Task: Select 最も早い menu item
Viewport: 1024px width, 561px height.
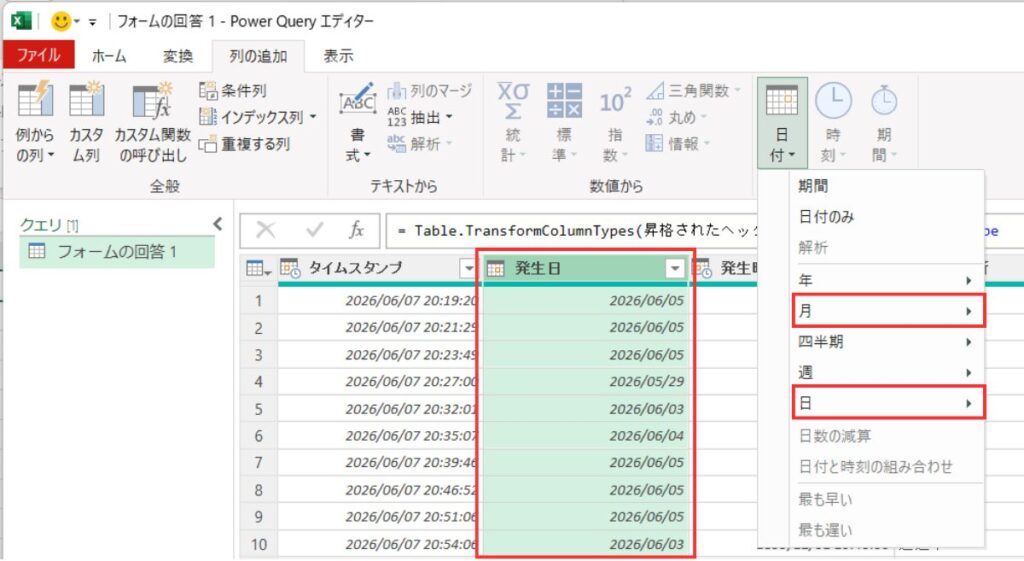Action: click(x=886, y=500)
